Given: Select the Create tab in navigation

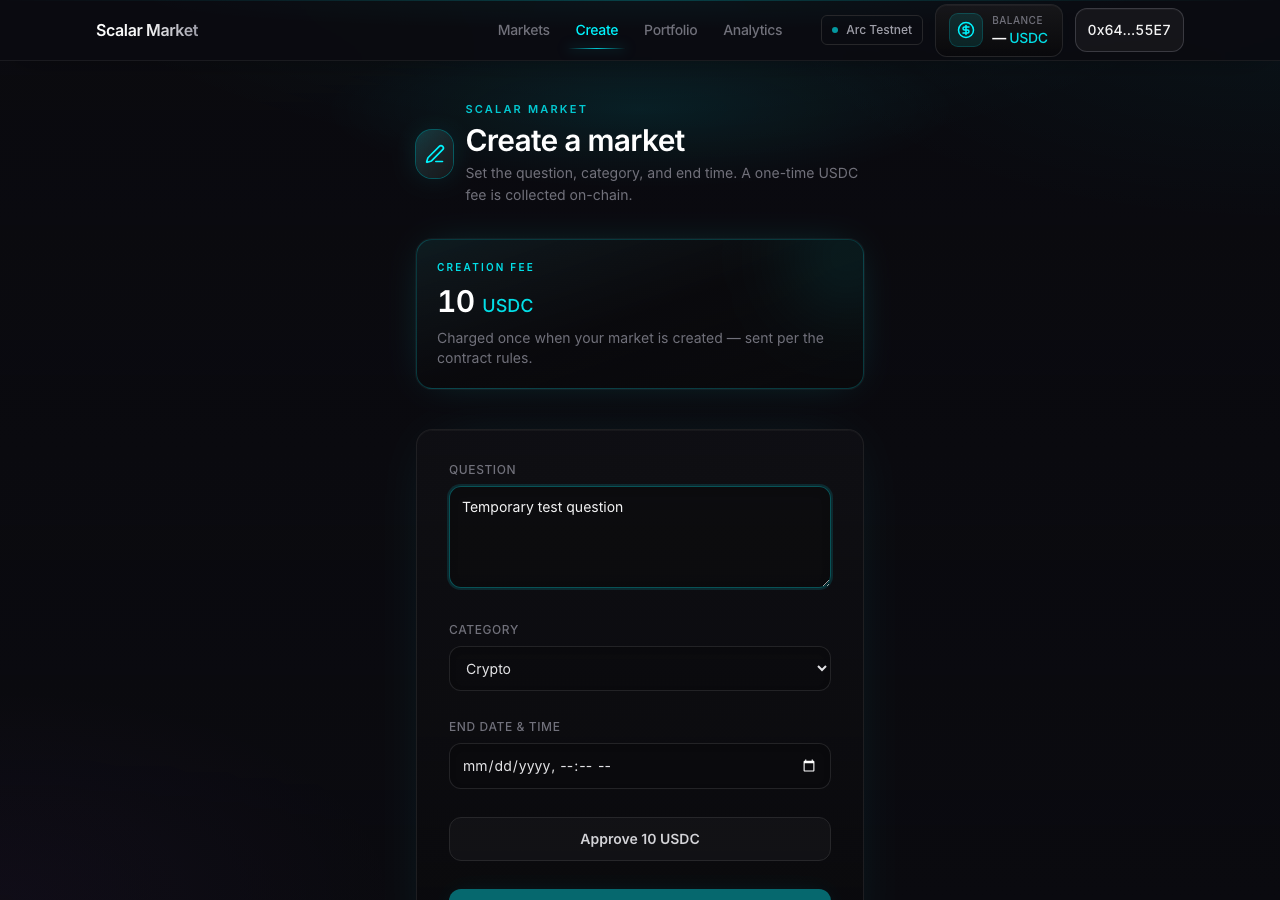Looking at the screenshot, I should (x=597, y=30).
